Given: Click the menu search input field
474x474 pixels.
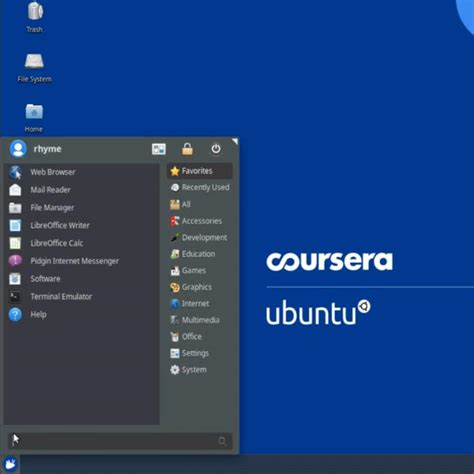Looking at the screenshot, I should coord(120,441).
